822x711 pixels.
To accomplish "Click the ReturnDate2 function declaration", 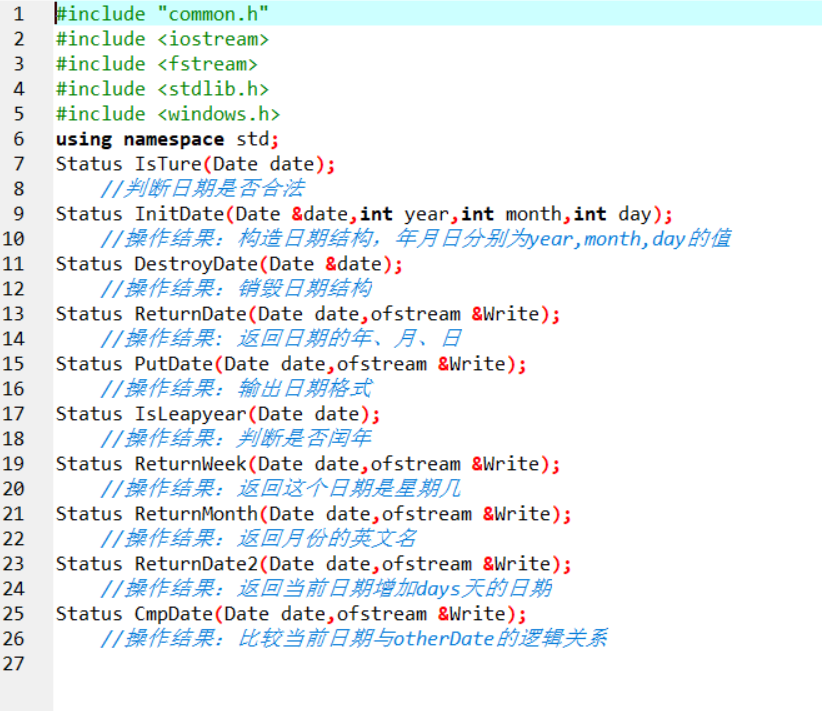I will (313, 564).
